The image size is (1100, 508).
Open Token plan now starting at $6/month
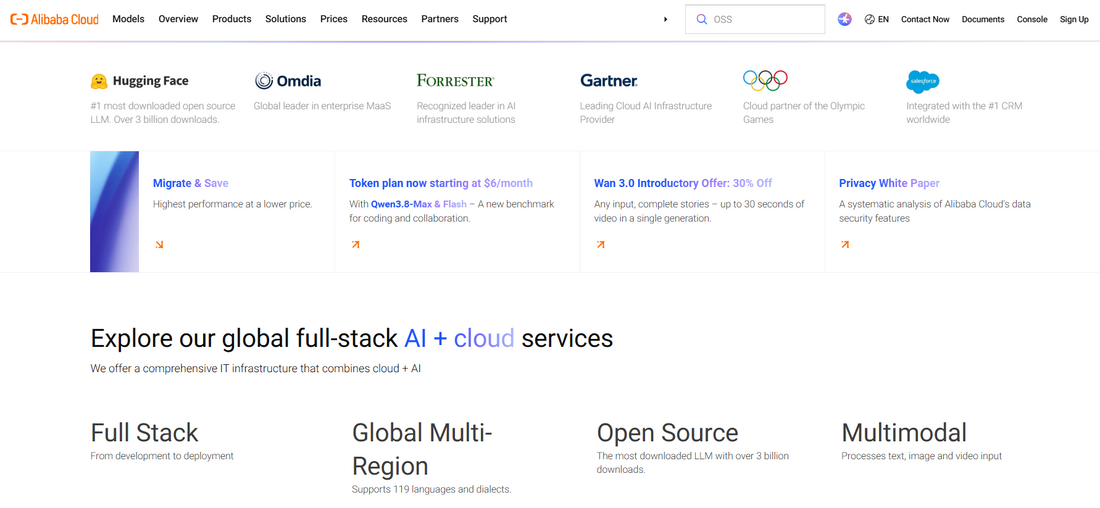click(441, 183)
